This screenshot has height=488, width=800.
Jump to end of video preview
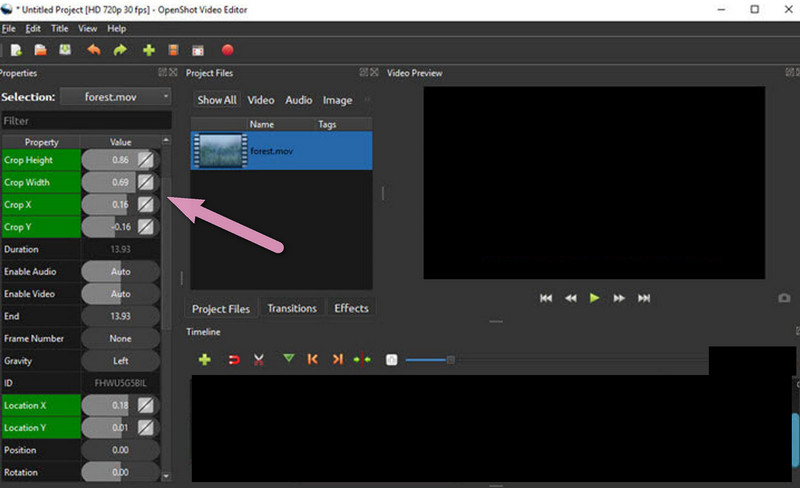coord(644,298)
